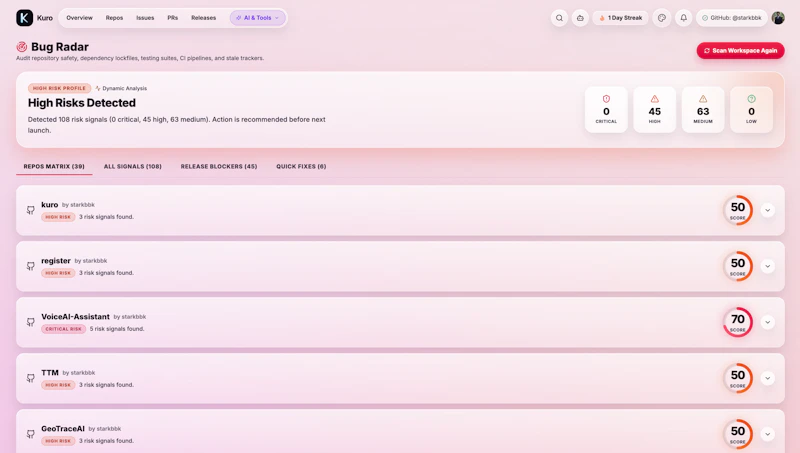Click the Dynamic Analysis pulse icon
Screen dimensions: 800x453
coord(97,88)
